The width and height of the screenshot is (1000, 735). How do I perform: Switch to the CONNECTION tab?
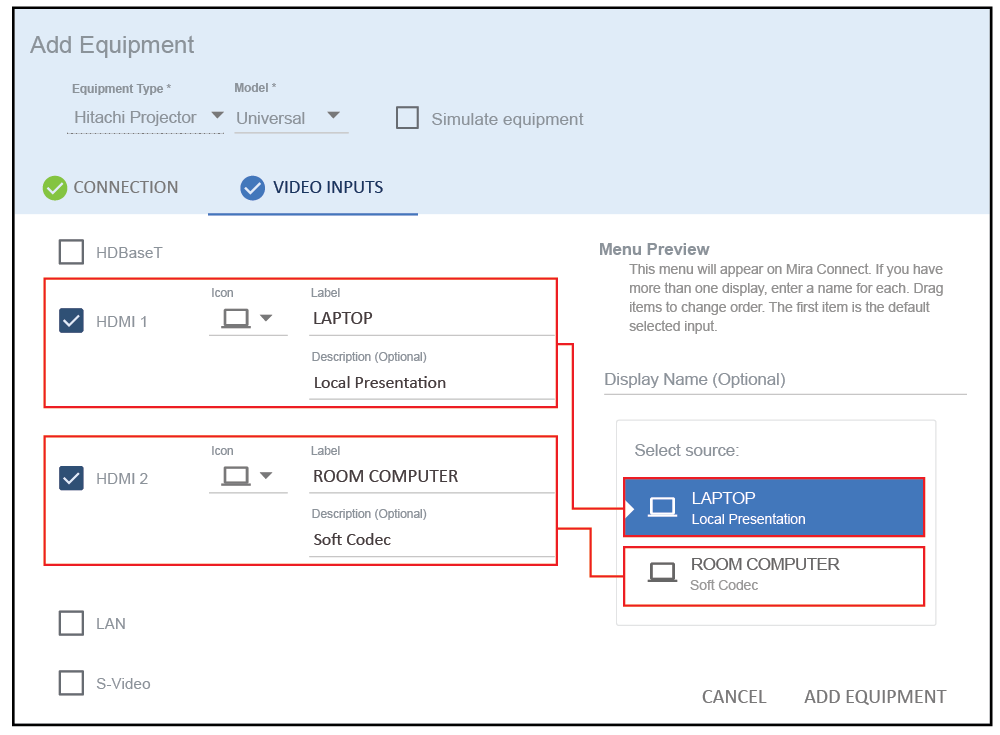125,187
